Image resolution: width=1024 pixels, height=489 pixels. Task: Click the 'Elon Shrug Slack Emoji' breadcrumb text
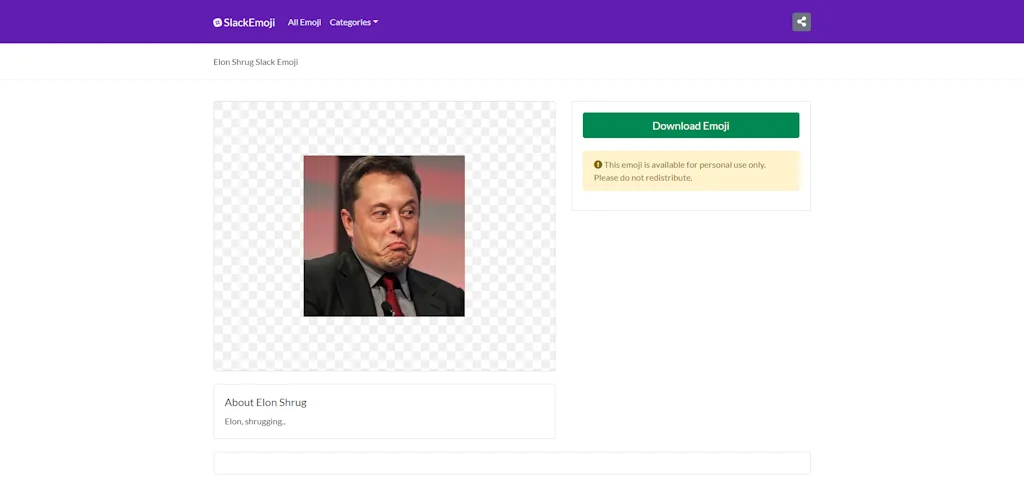point(255,62)
